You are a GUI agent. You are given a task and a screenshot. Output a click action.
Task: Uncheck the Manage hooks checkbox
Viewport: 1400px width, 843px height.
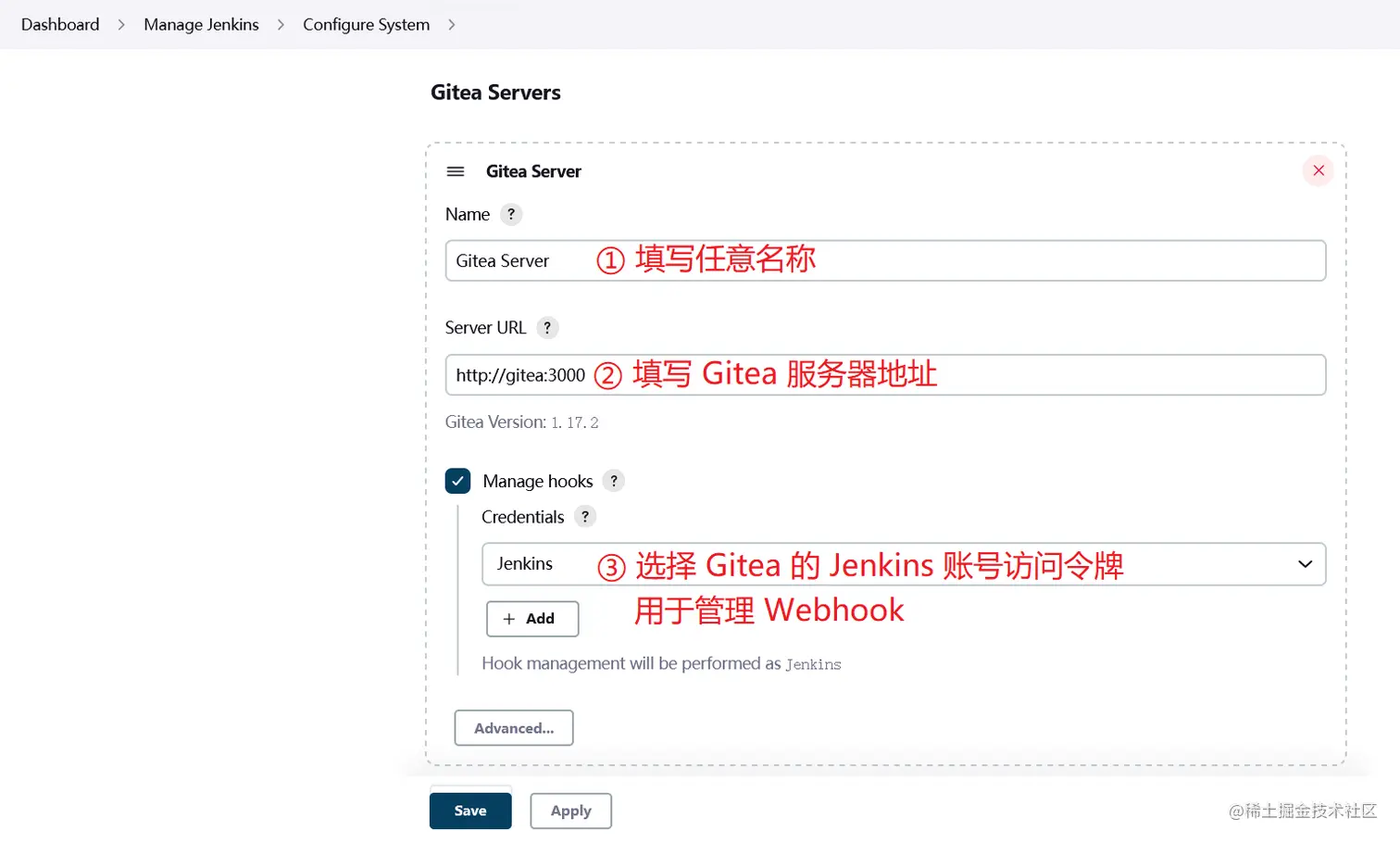pyautogui.click(x=457, y=481)
